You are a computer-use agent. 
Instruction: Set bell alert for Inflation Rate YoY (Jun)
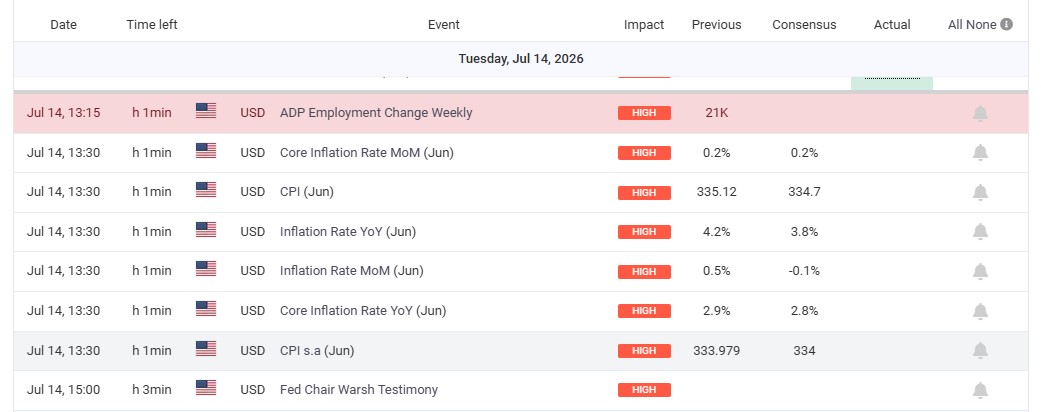coord(980,232)
